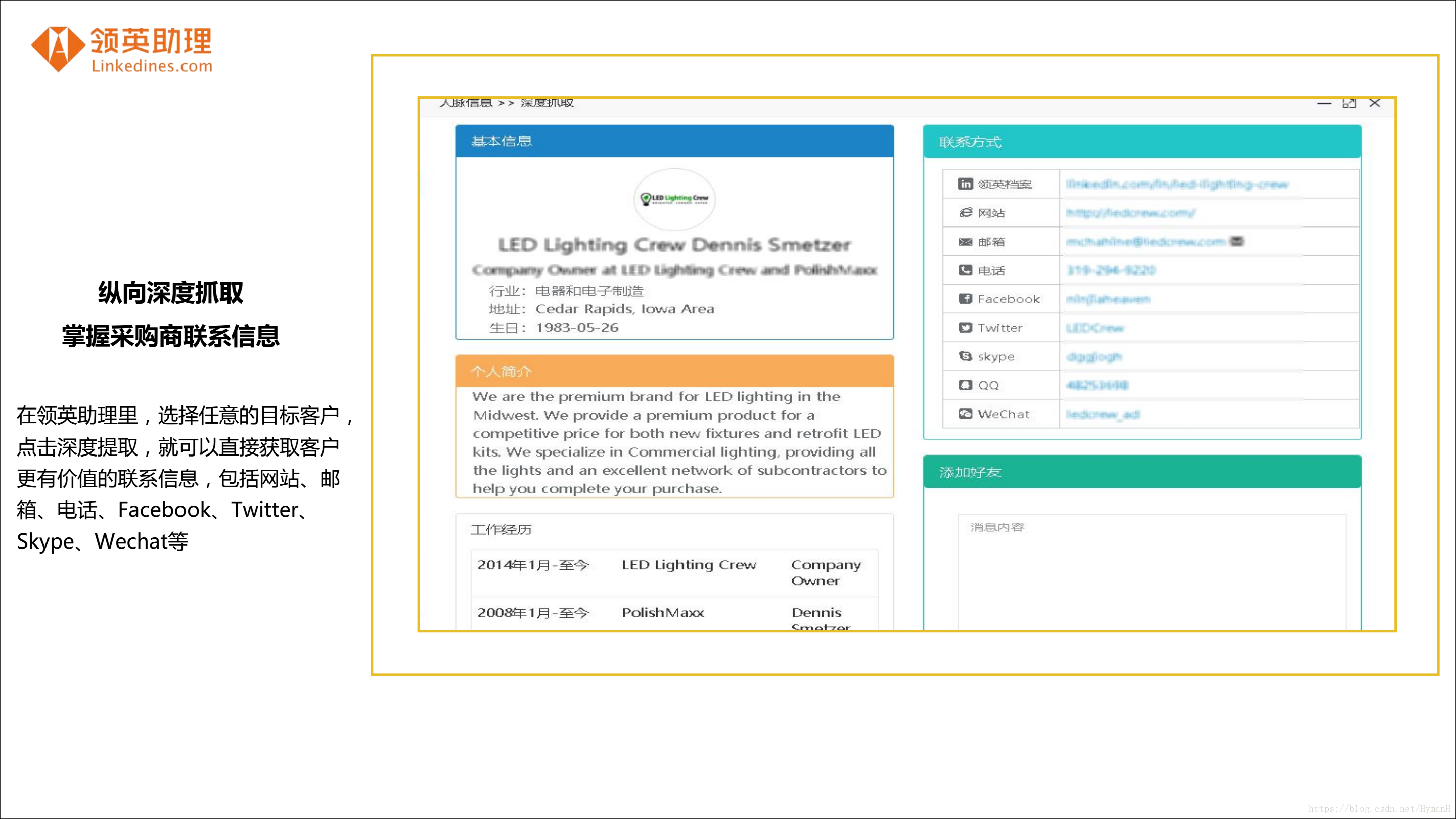This screenshot has height=819, width=1456.
Task: Click the blurred skype ID value
Action: [1094, 356]
